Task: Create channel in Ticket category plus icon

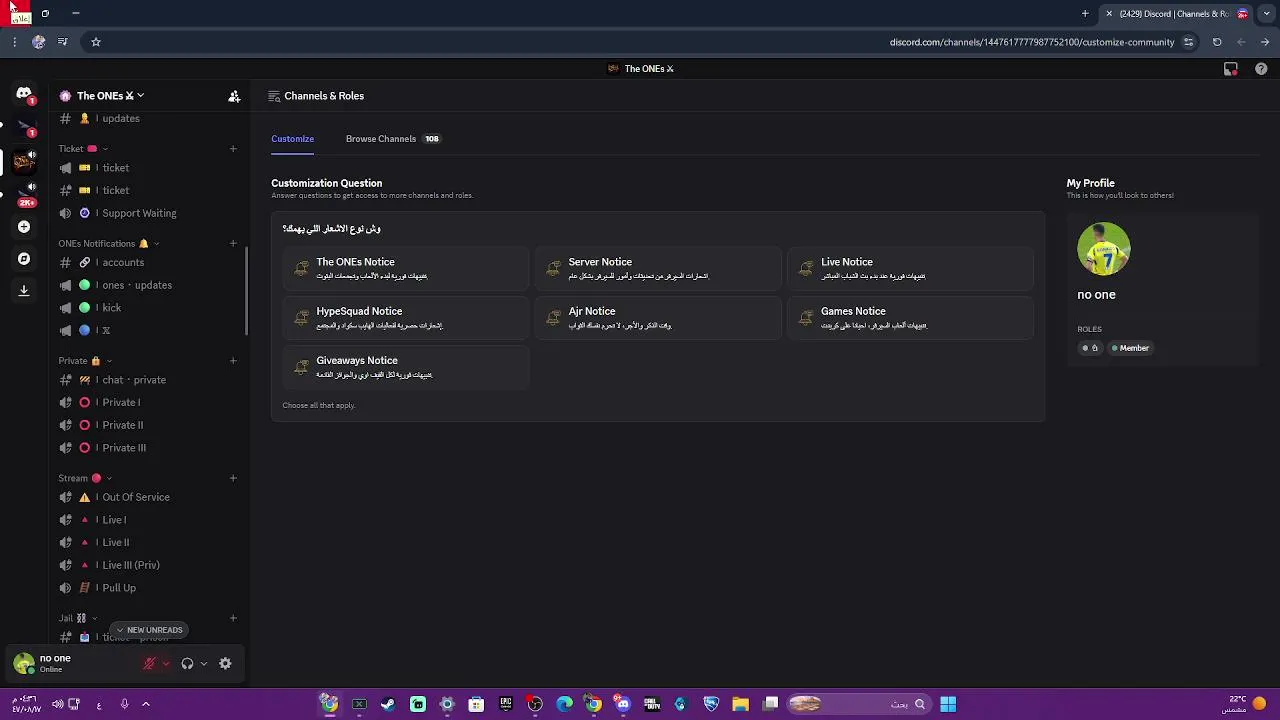Action: tap(233, 149)
